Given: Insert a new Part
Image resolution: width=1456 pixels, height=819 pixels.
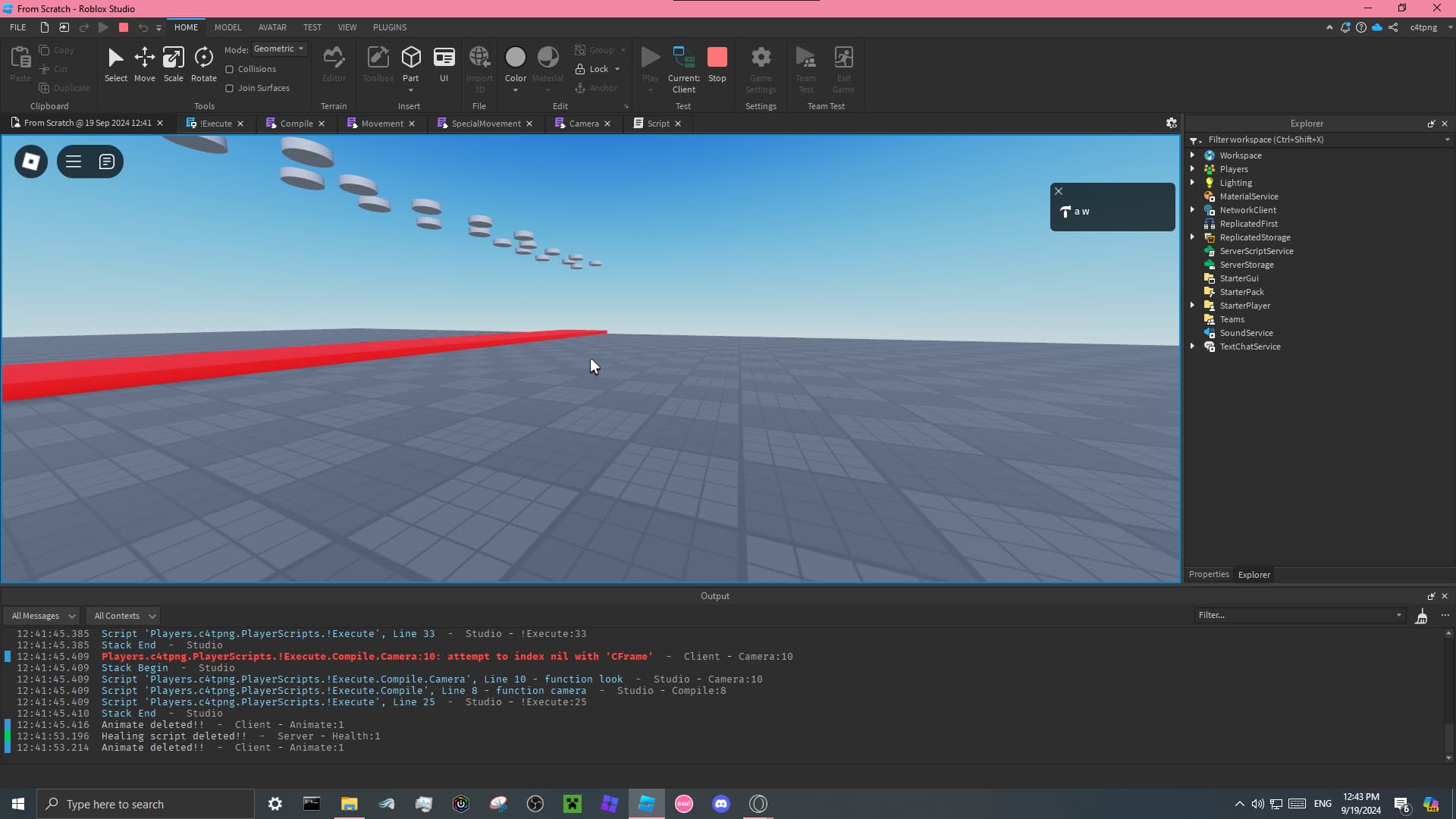Looking at the screenshot, I should click(411, 61).
